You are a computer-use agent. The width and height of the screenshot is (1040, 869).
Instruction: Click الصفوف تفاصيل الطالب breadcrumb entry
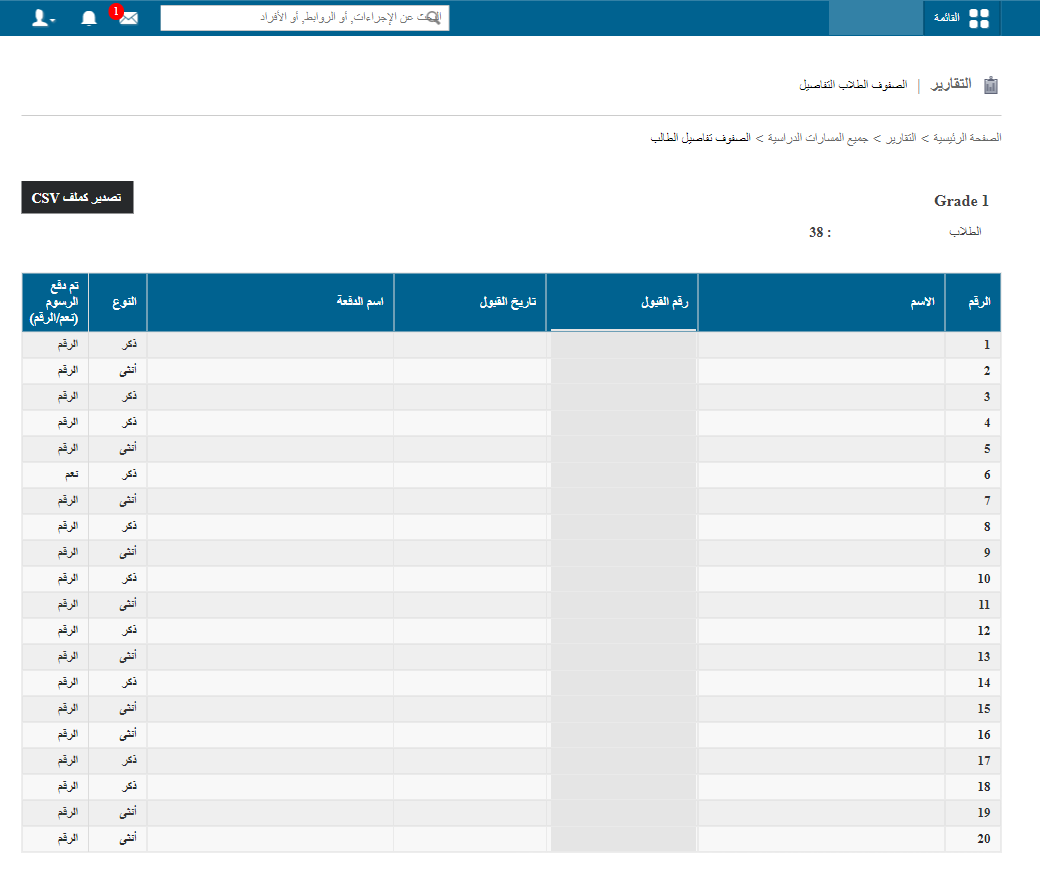[x=700, y=138]
